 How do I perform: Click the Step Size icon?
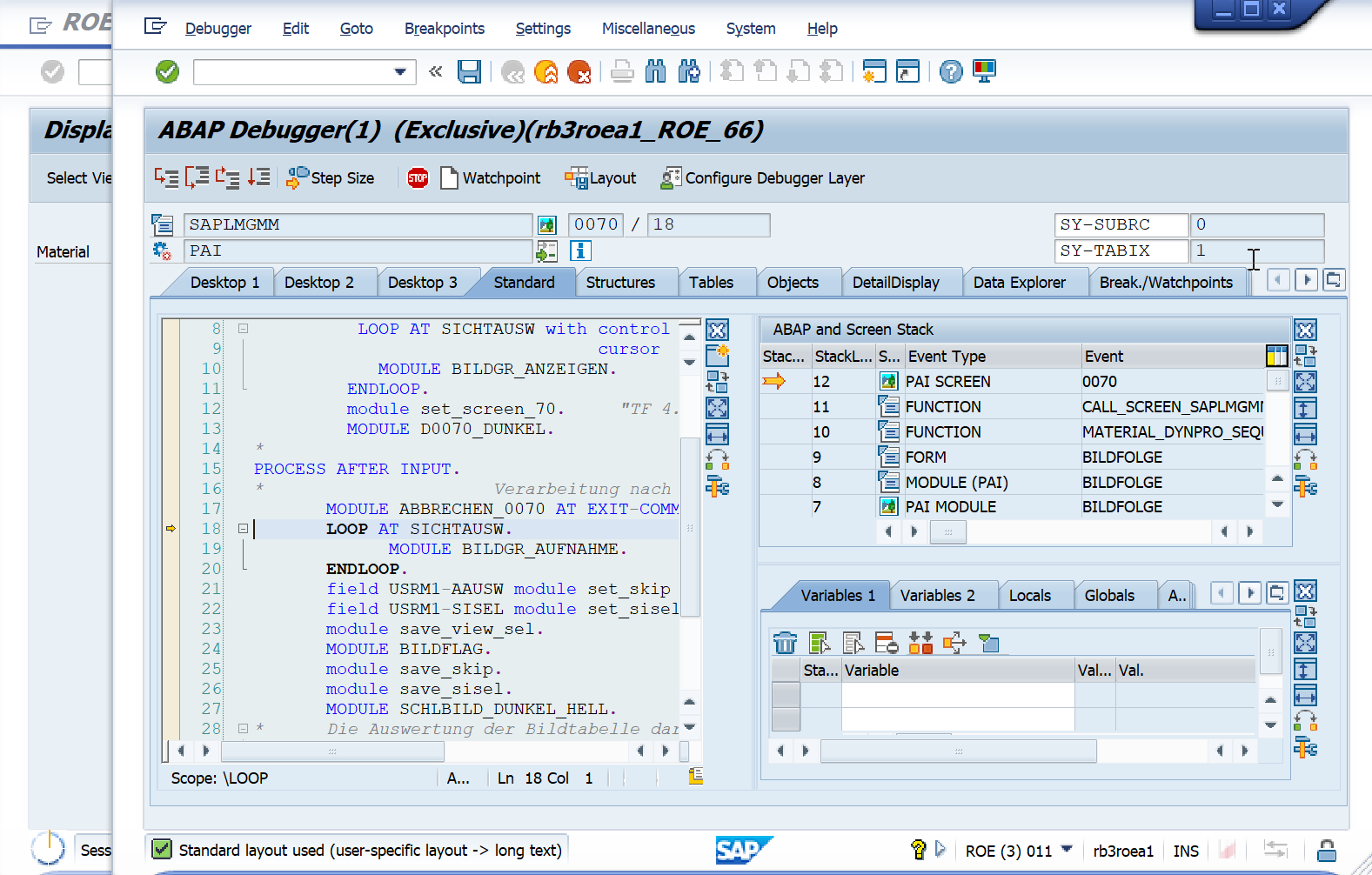tap(298, 178)
